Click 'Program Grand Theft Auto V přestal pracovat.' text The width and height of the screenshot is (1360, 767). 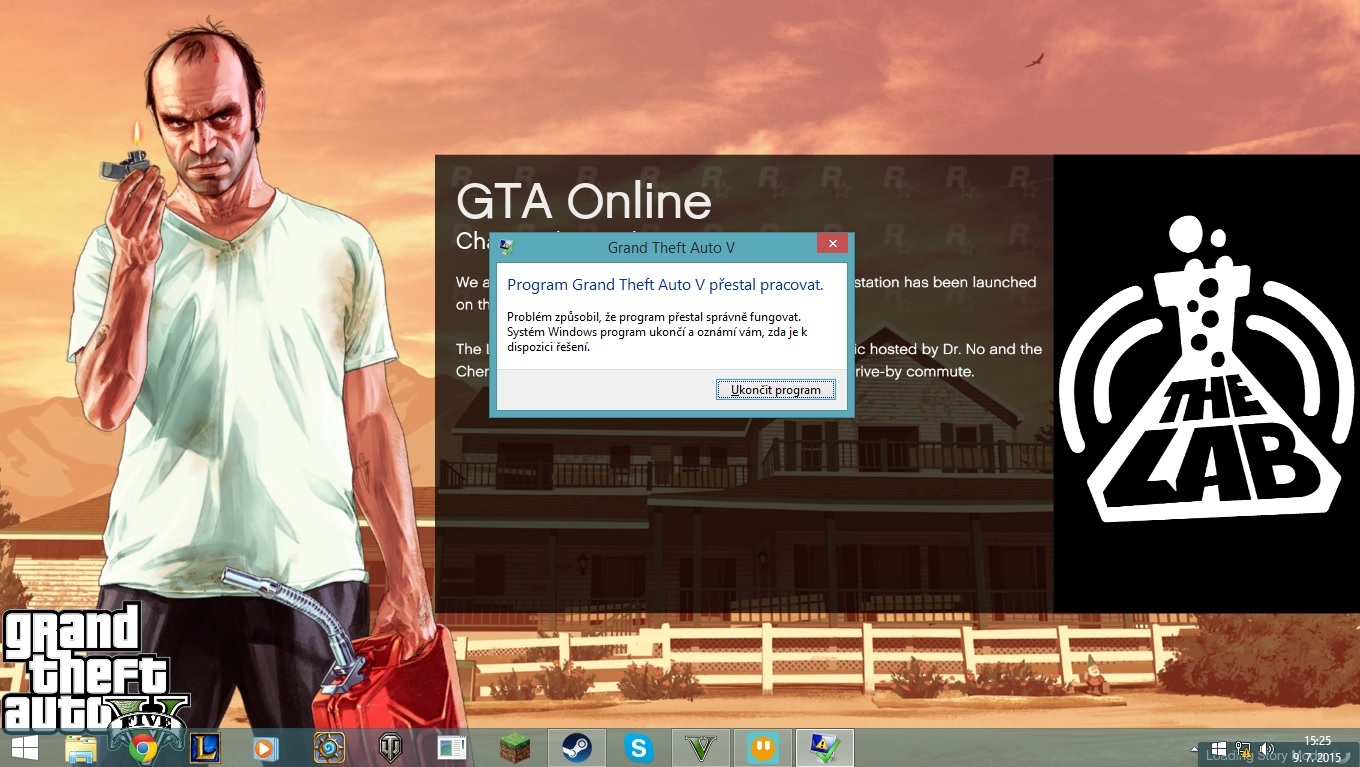coord(665,285)
